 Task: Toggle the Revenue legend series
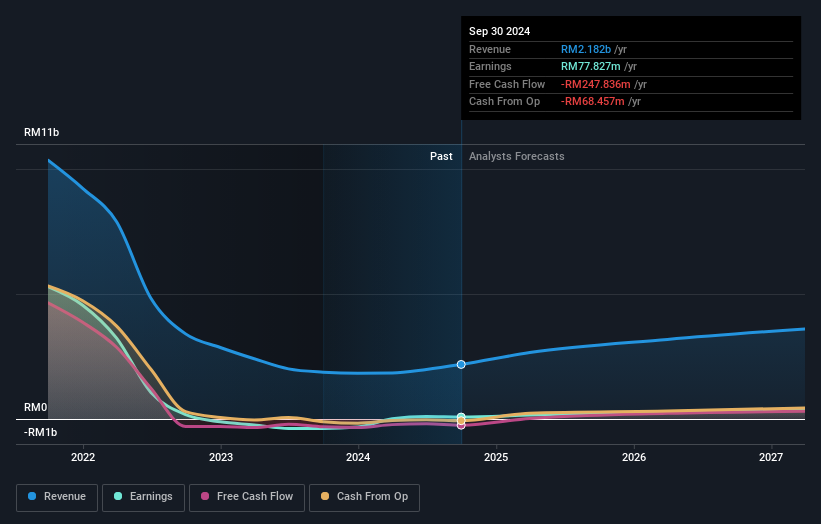57,497
